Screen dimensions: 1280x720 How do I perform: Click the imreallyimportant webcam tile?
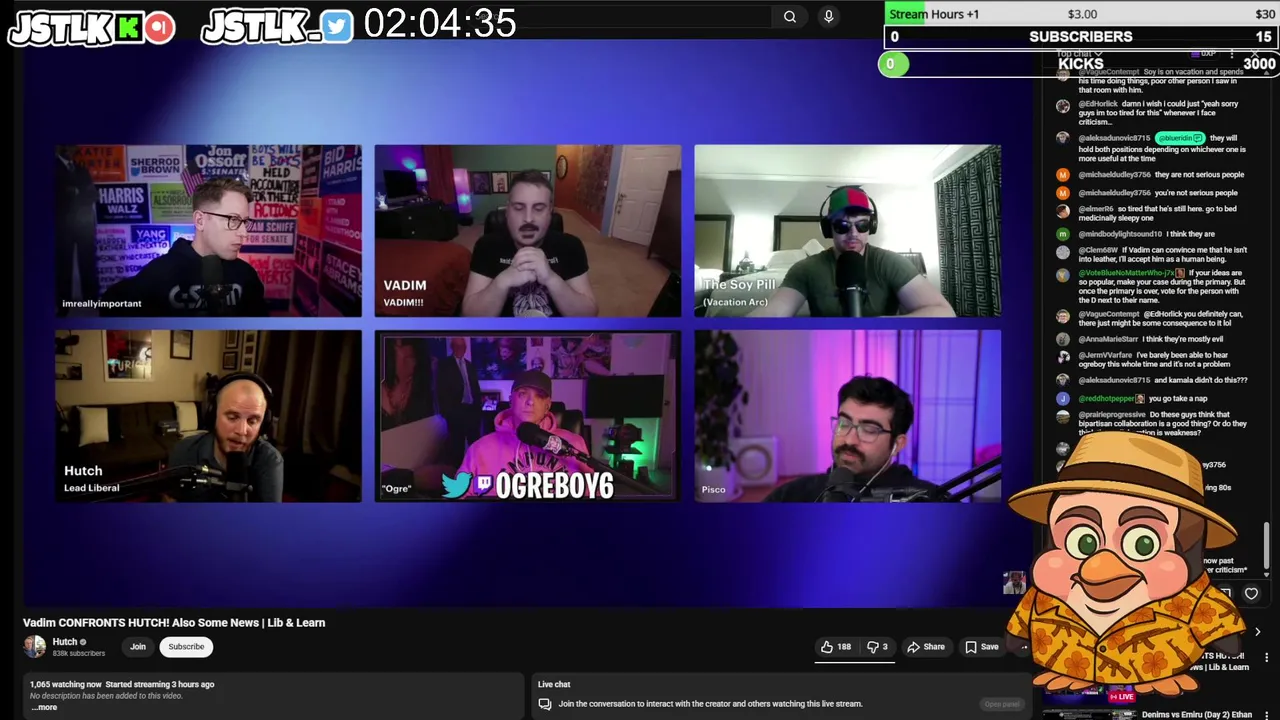click(x=208, y=231)
